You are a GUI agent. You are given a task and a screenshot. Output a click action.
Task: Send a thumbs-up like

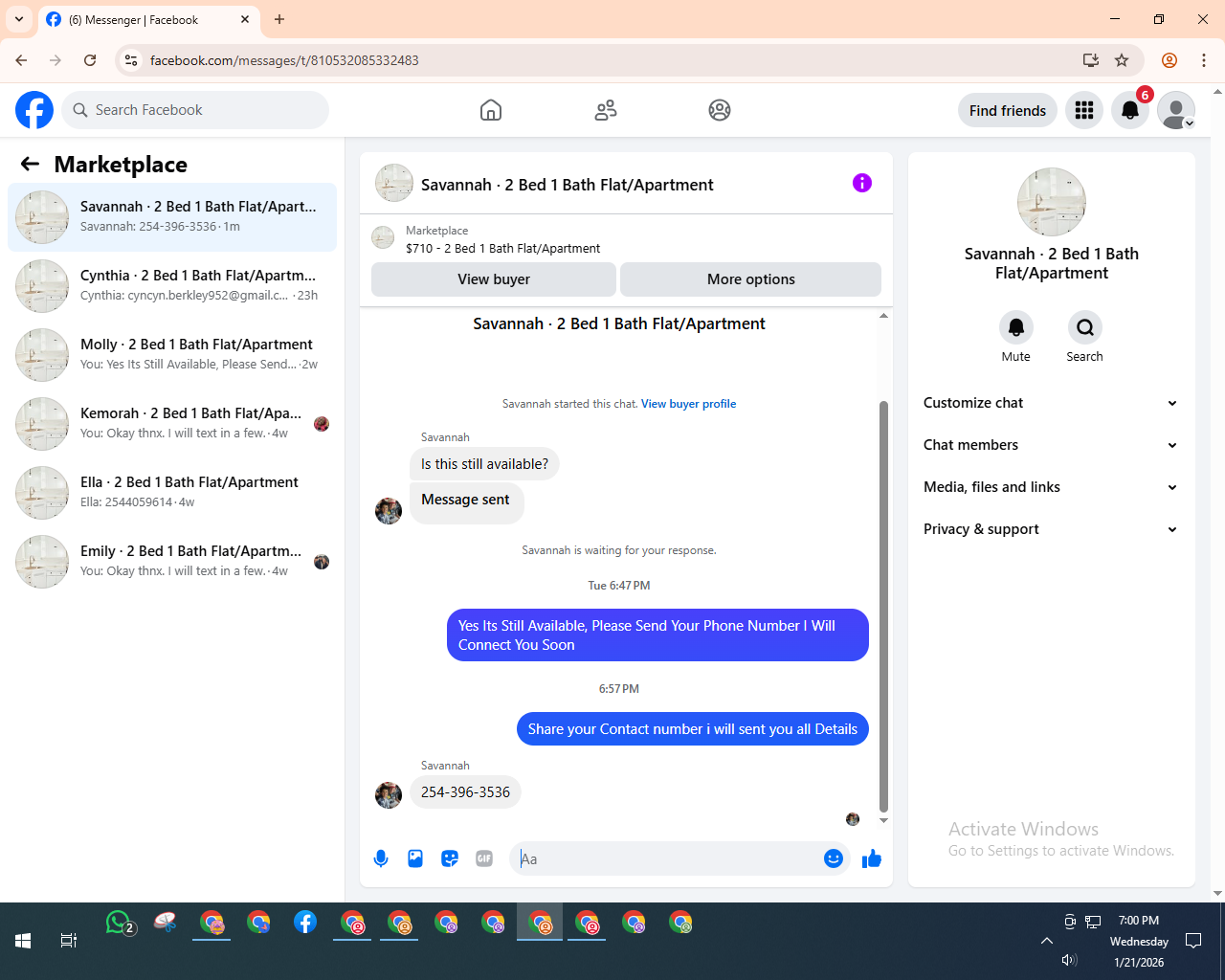[x=872, y=858]
